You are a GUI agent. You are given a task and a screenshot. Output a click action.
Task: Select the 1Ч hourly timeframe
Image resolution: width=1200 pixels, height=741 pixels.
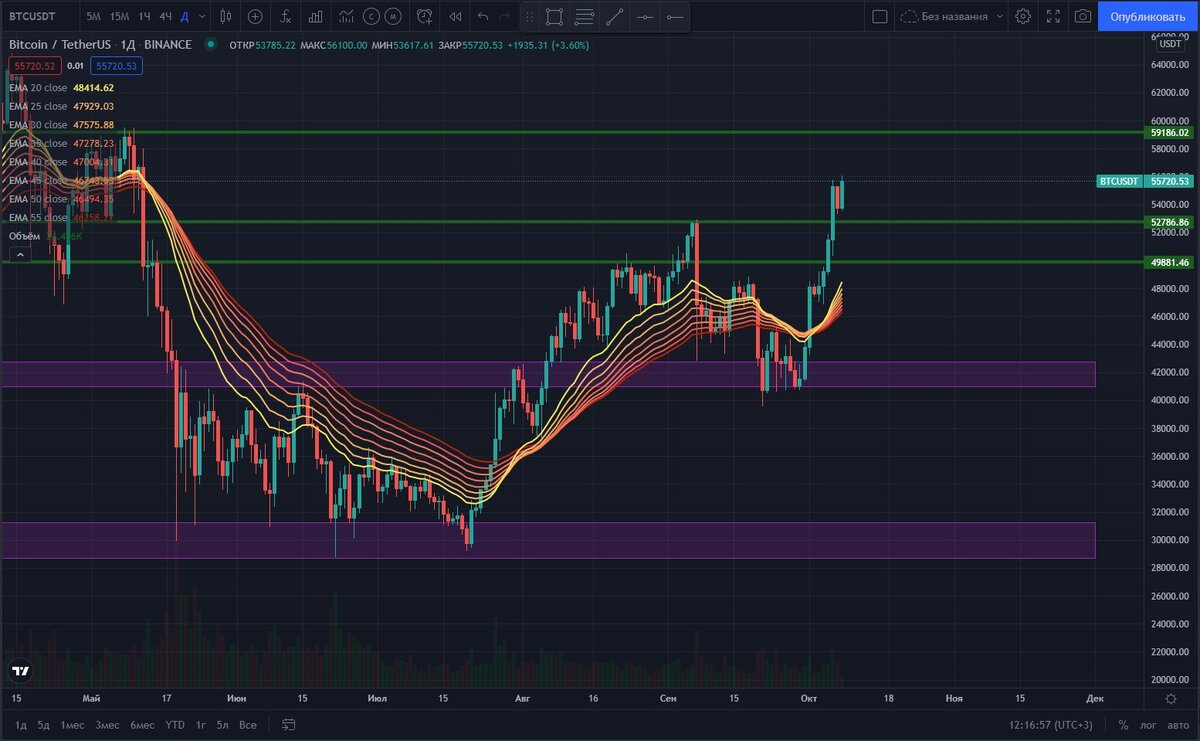tap(145, 16)
